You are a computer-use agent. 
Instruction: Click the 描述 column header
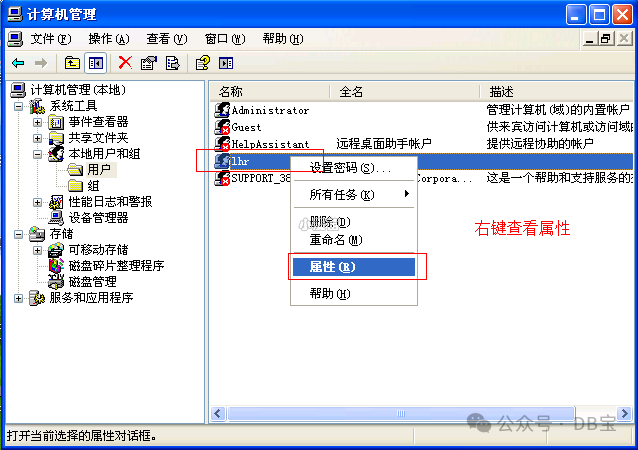click(501, 92)
